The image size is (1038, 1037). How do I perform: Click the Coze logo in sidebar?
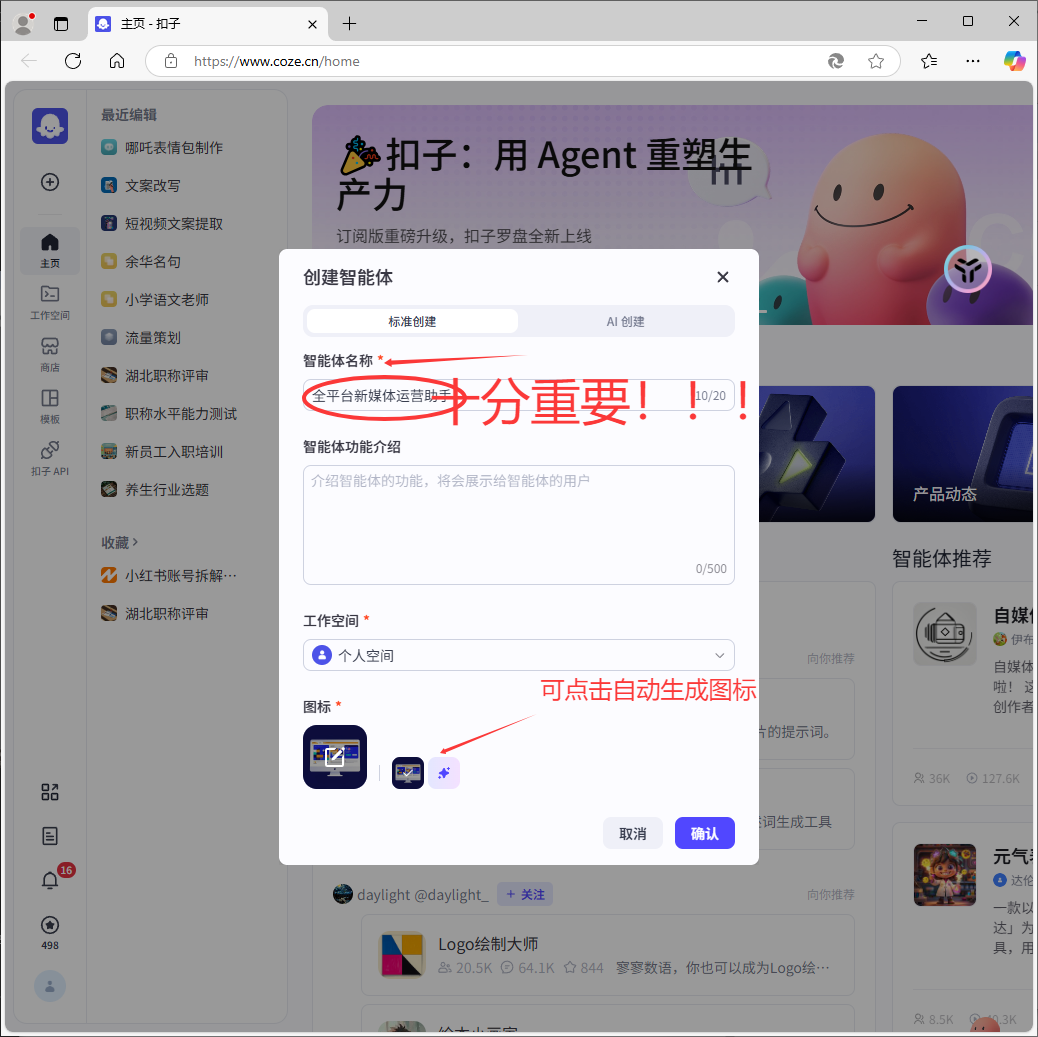click(50, 126)
